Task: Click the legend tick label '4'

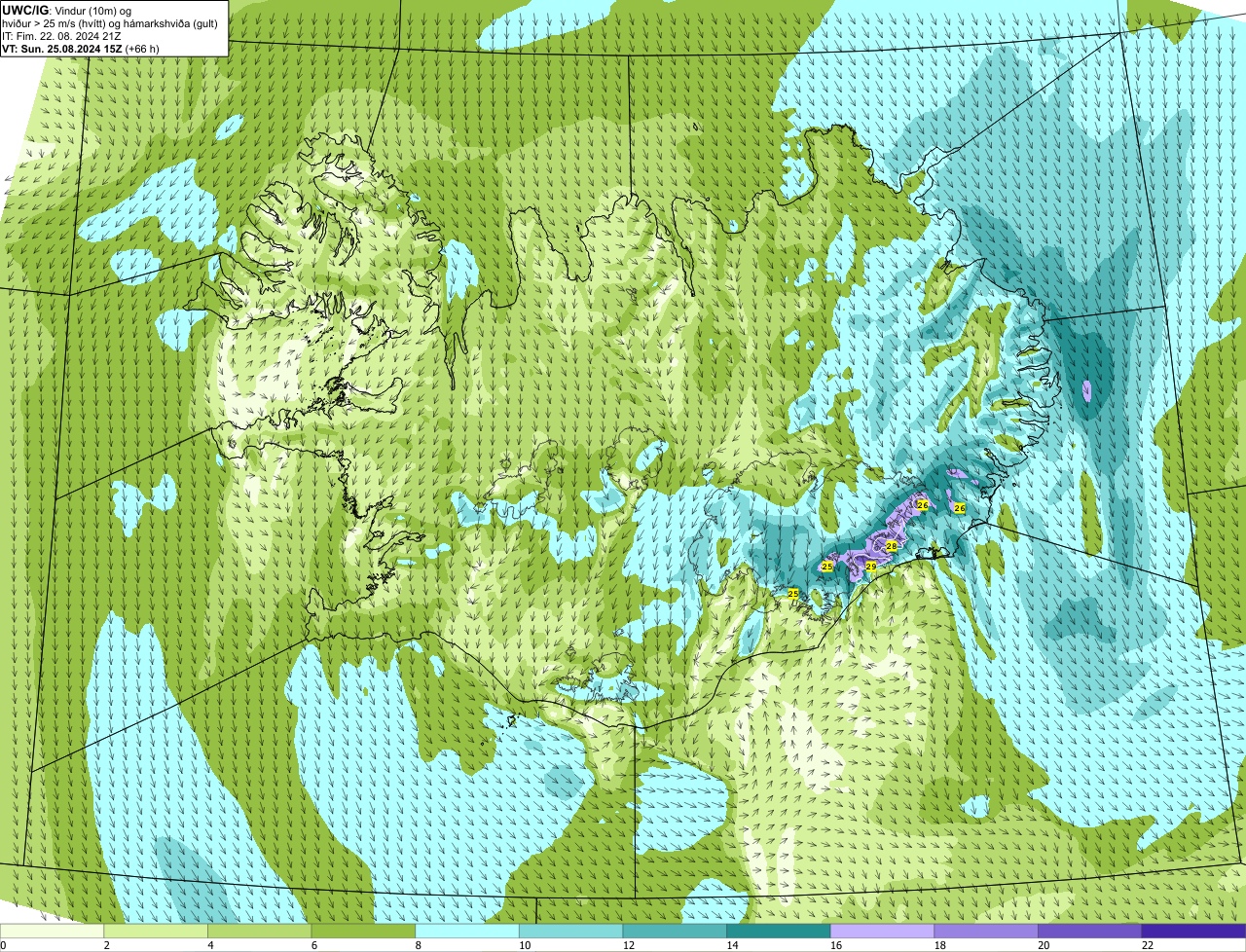Action: click(x=210, y=944)
